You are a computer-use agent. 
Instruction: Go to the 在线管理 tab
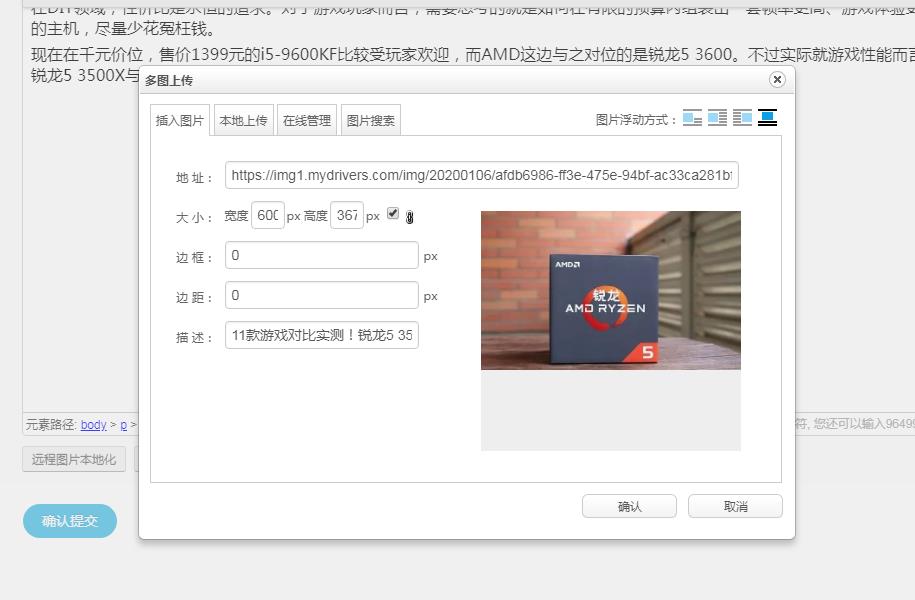point(307,120)
